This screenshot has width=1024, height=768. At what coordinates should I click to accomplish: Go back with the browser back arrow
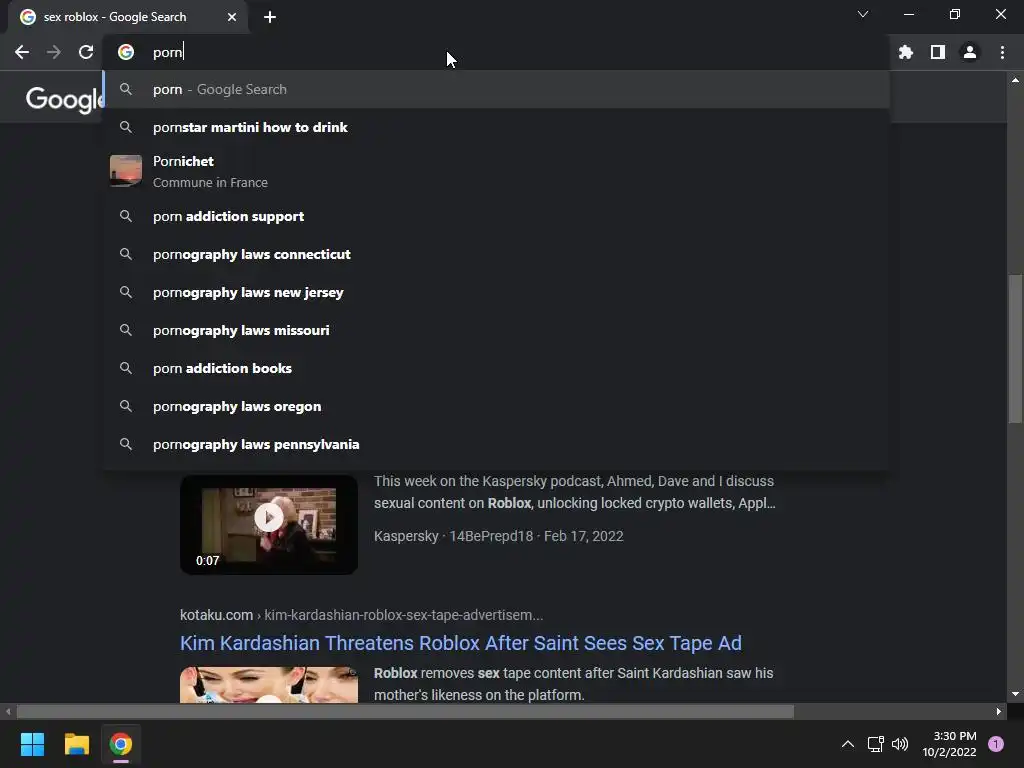click(x=22, y=52)
